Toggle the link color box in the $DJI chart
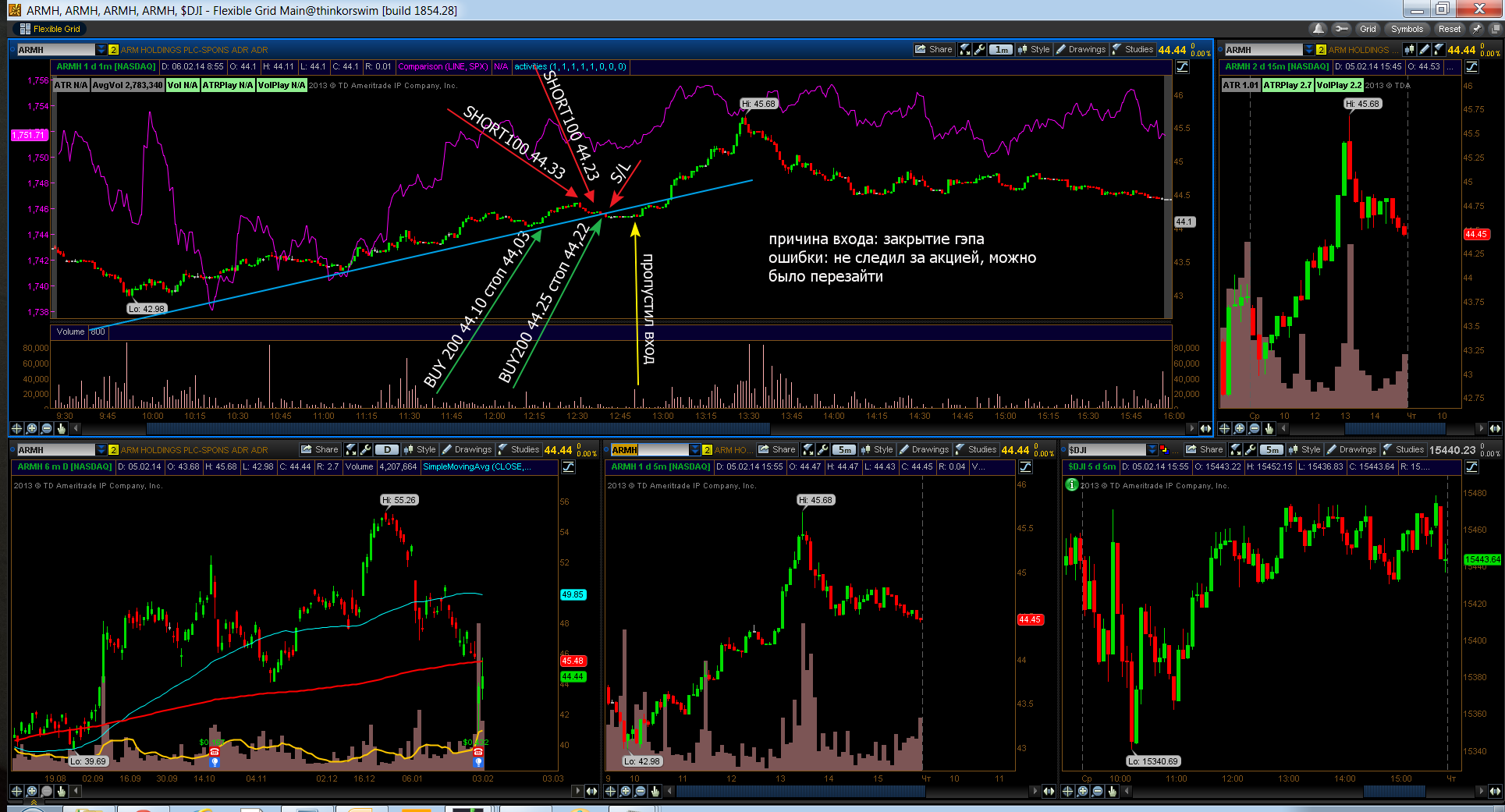 pyautogui.click(x=1164, y=450)
